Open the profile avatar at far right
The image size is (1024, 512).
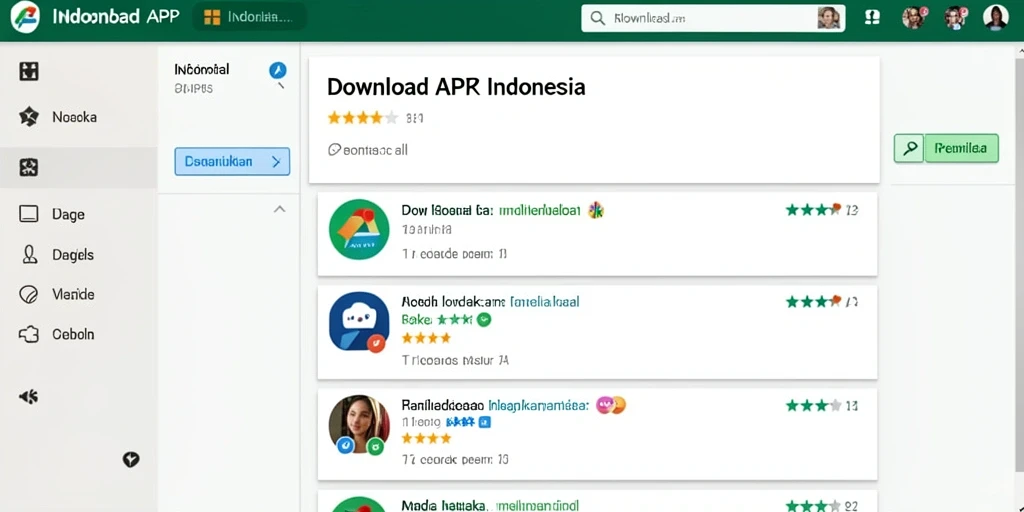tap(995, 18)
